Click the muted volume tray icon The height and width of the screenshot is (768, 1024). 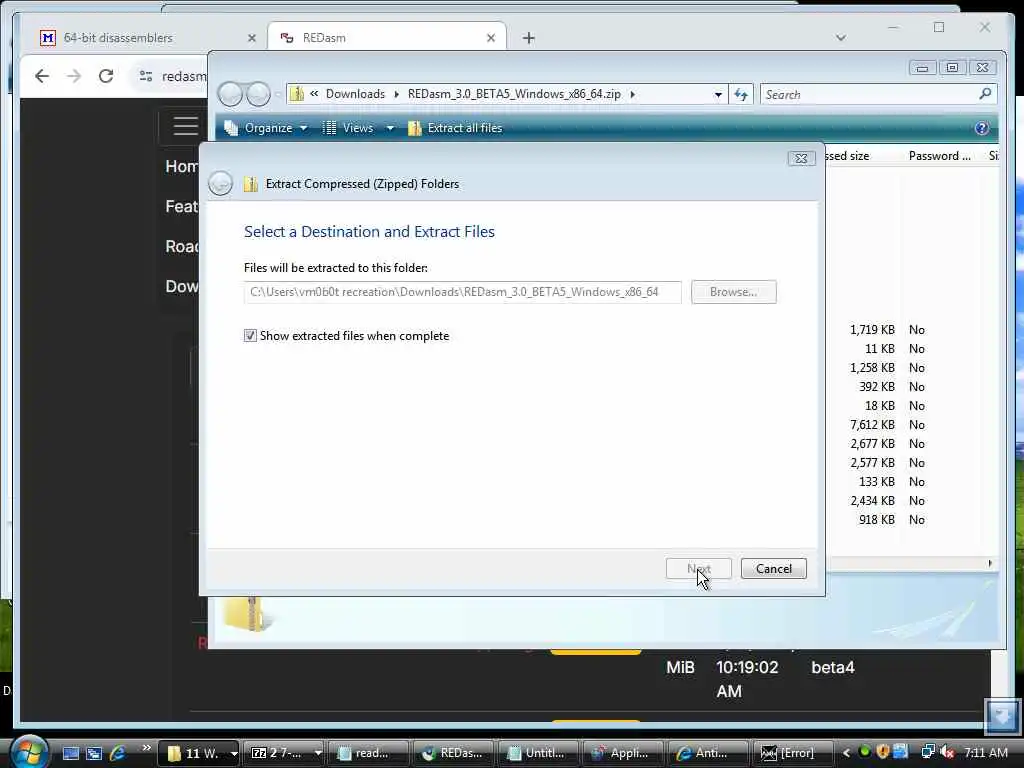click(947, 752)
